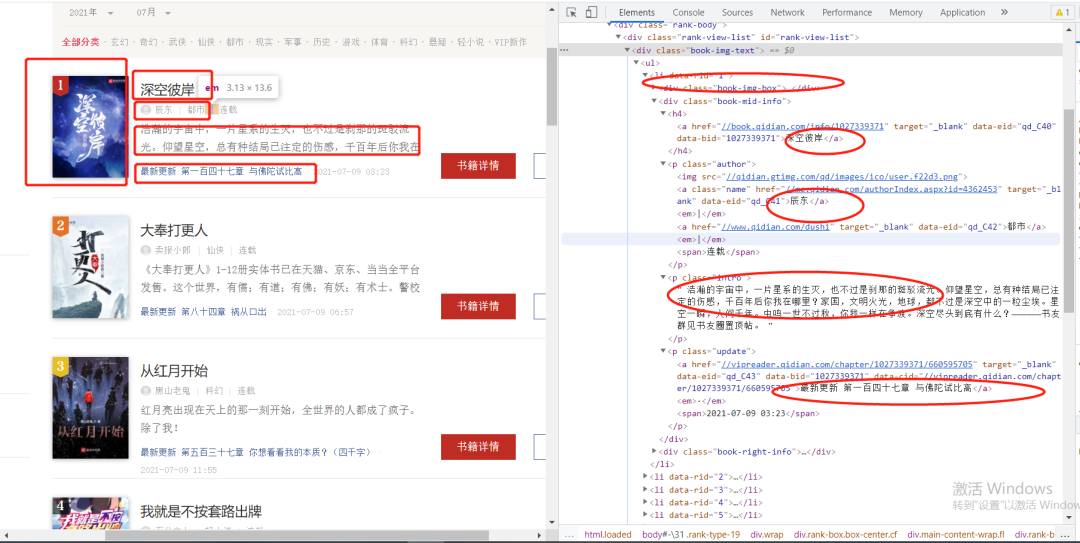Filter ranking by 奇幻 category
The width and height of the screenshot is (1080, 543).
point(148,42)
